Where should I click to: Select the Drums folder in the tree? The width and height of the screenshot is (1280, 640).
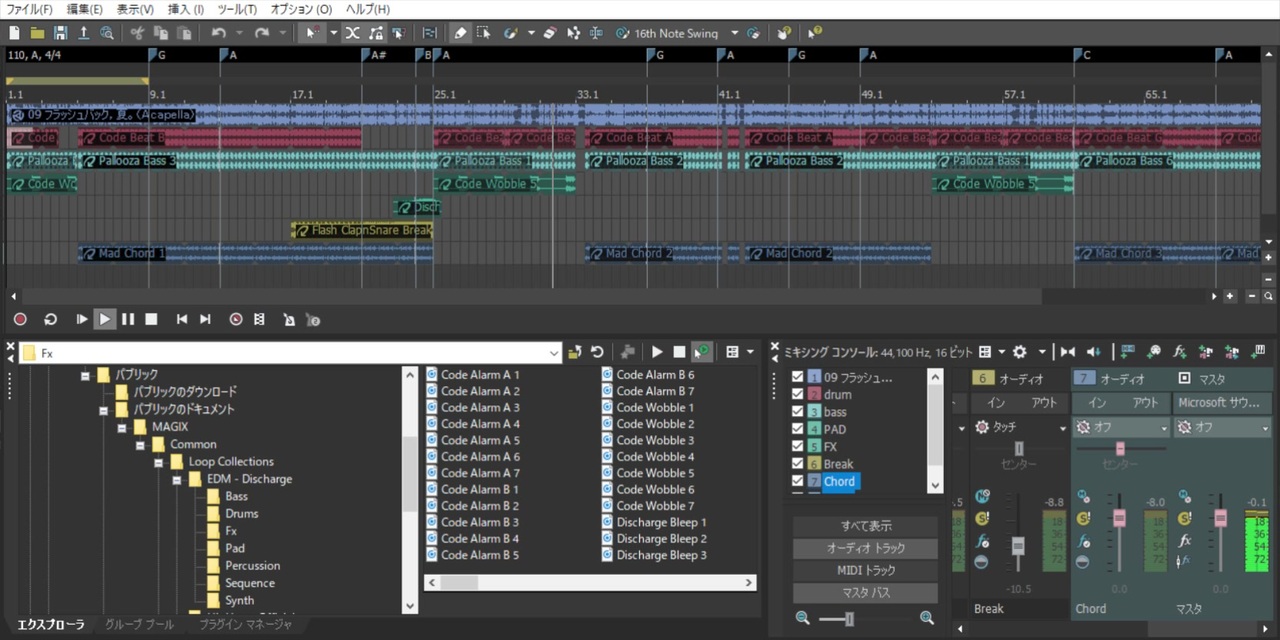click(x=241, y=514)
